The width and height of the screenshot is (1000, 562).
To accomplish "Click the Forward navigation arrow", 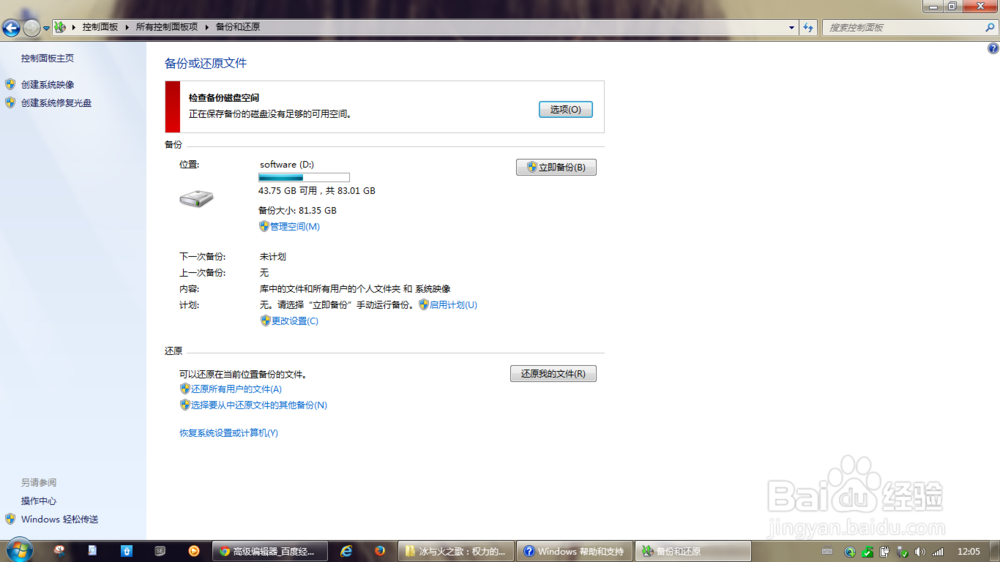I will (31, 27).
